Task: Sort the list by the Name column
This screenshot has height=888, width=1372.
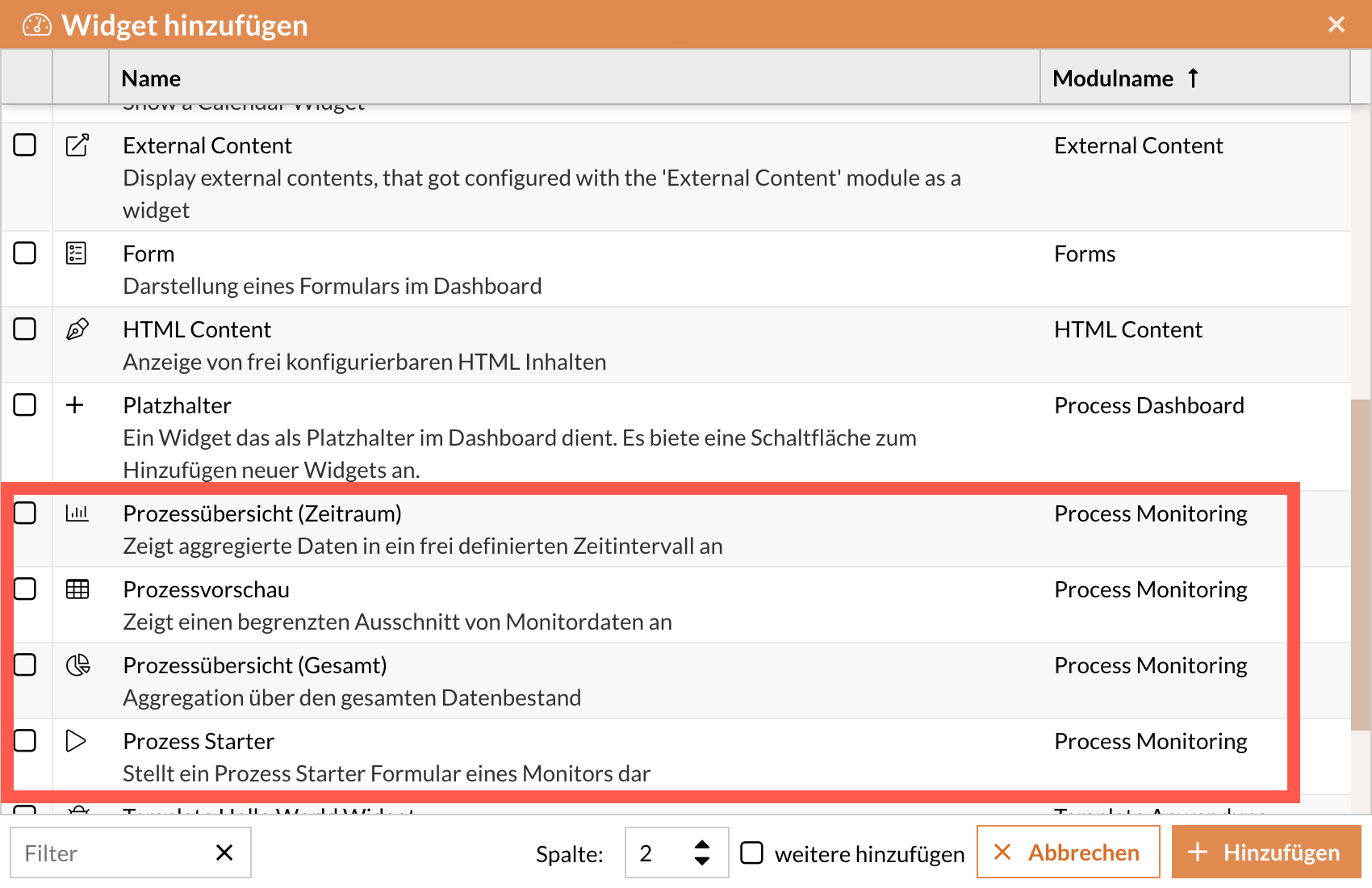Action: click(151, 77)
